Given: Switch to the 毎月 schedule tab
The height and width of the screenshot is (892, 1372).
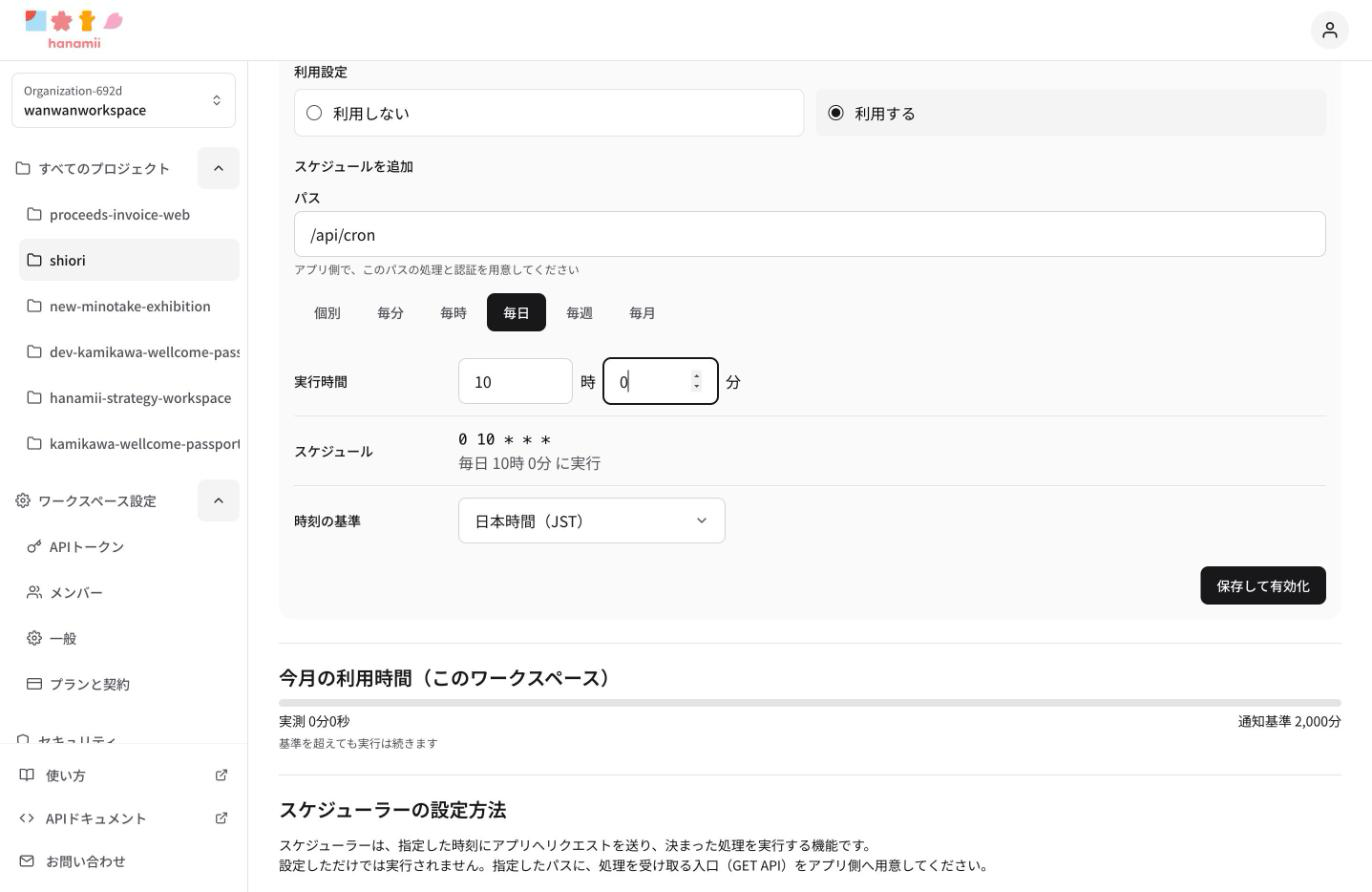Looking at the screenshot, I should click(x=642, y=313).
